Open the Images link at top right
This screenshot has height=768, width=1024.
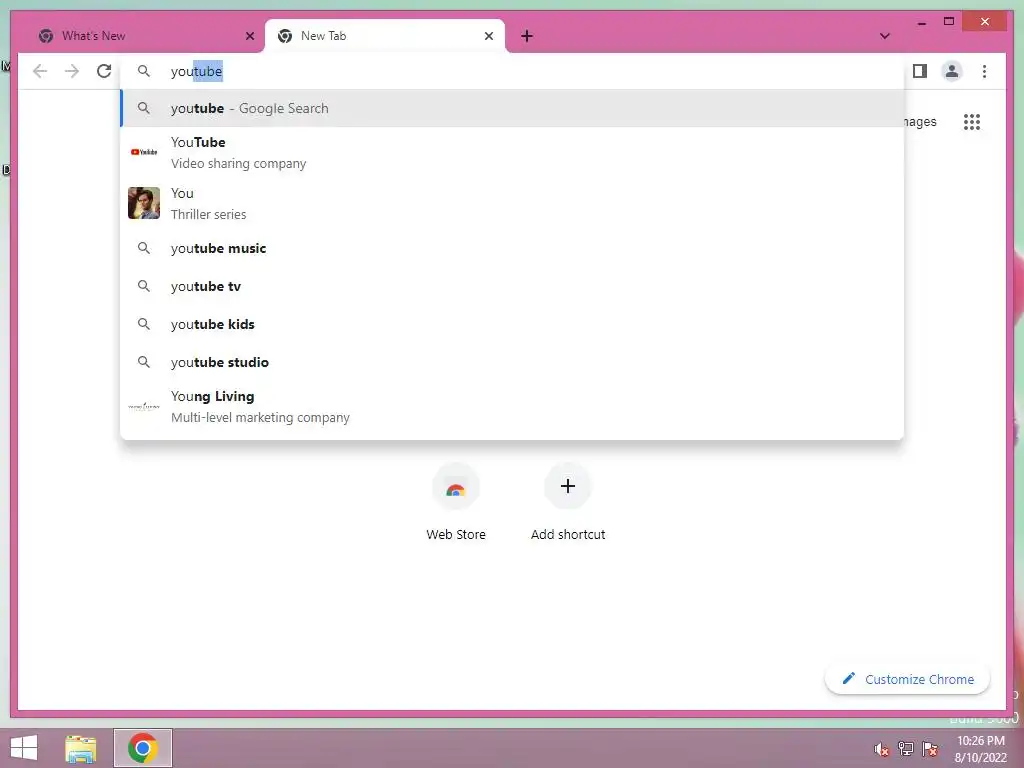(x=921, y=122)
